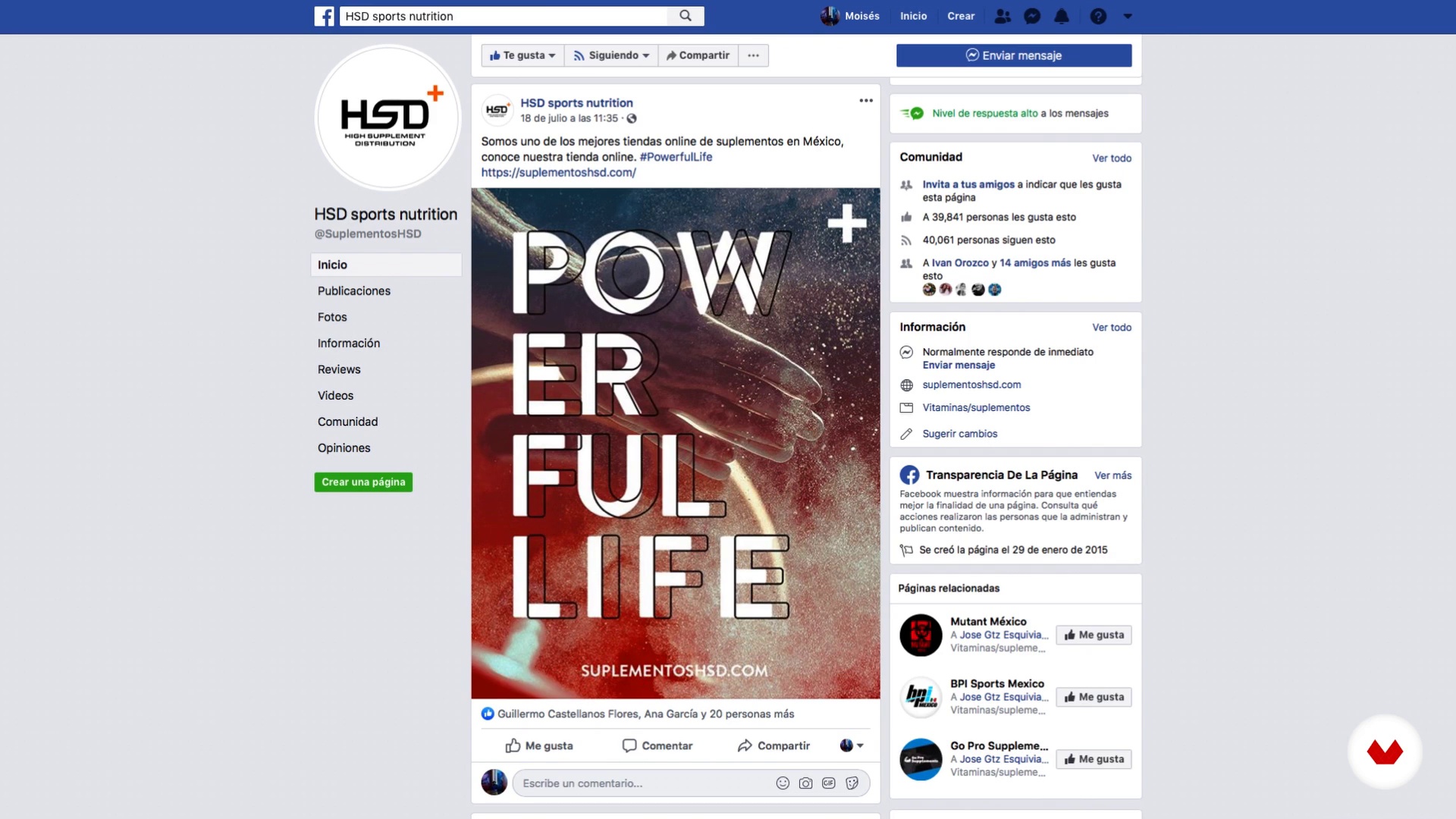Open Messenger icon in top bar
1456x819 pixels.
click(1032, 16)
